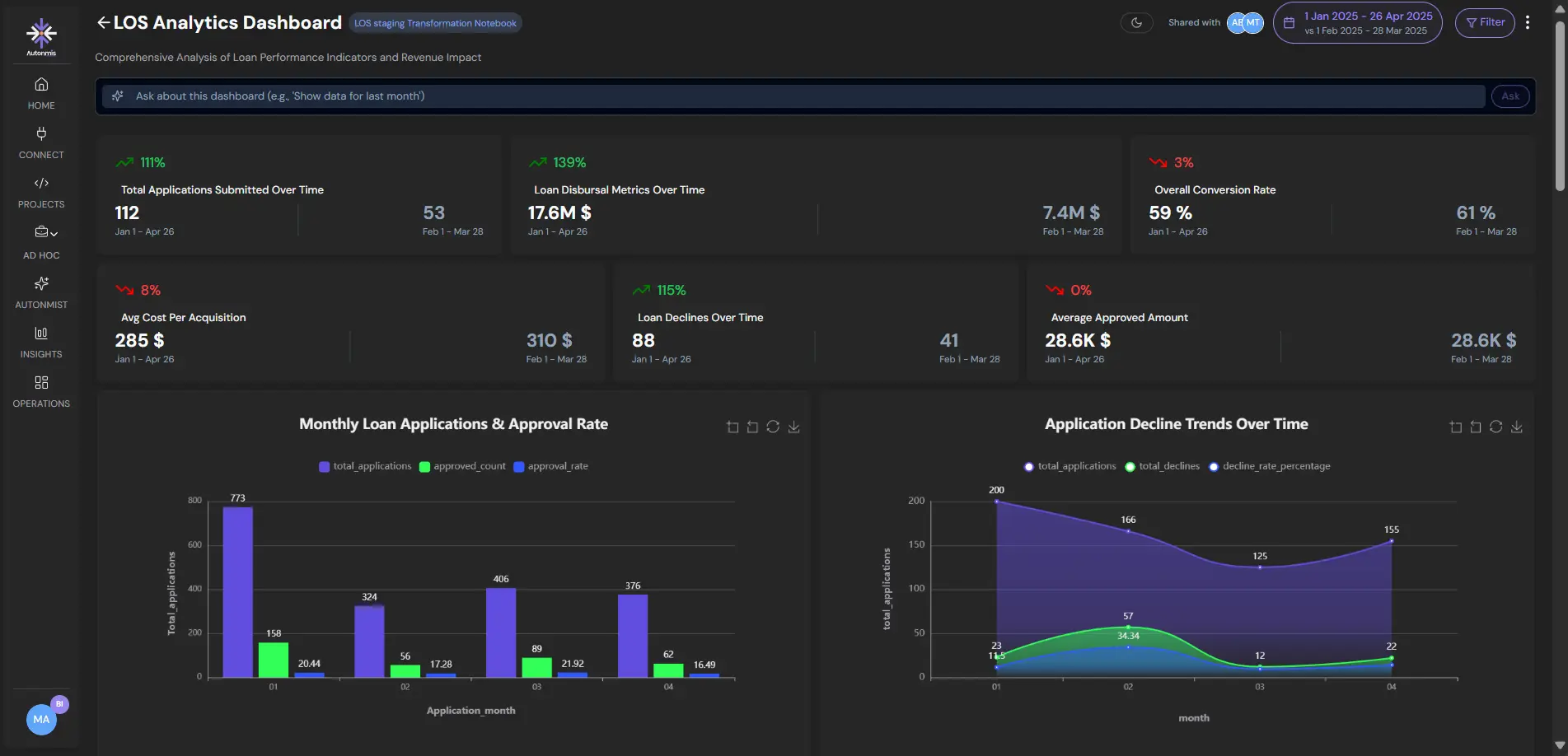Navigate to Operations in sidebar
Screen dimensions: 1568x756
coord(41,391)
